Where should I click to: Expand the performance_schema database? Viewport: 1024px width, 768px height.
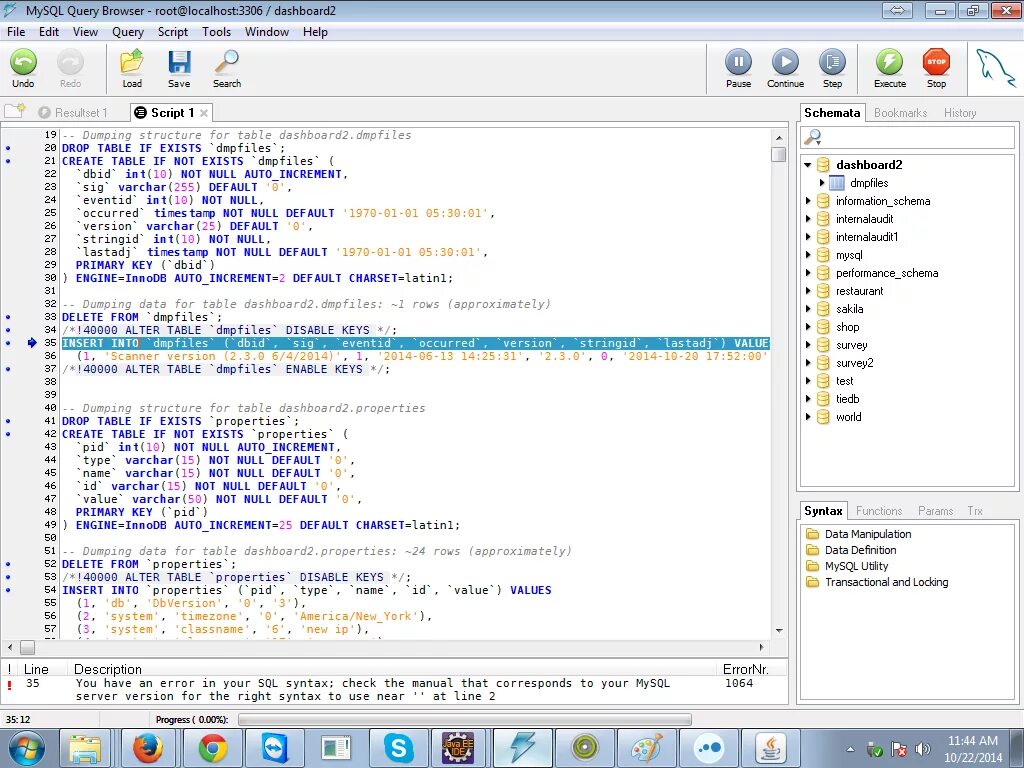coord(808,273)
